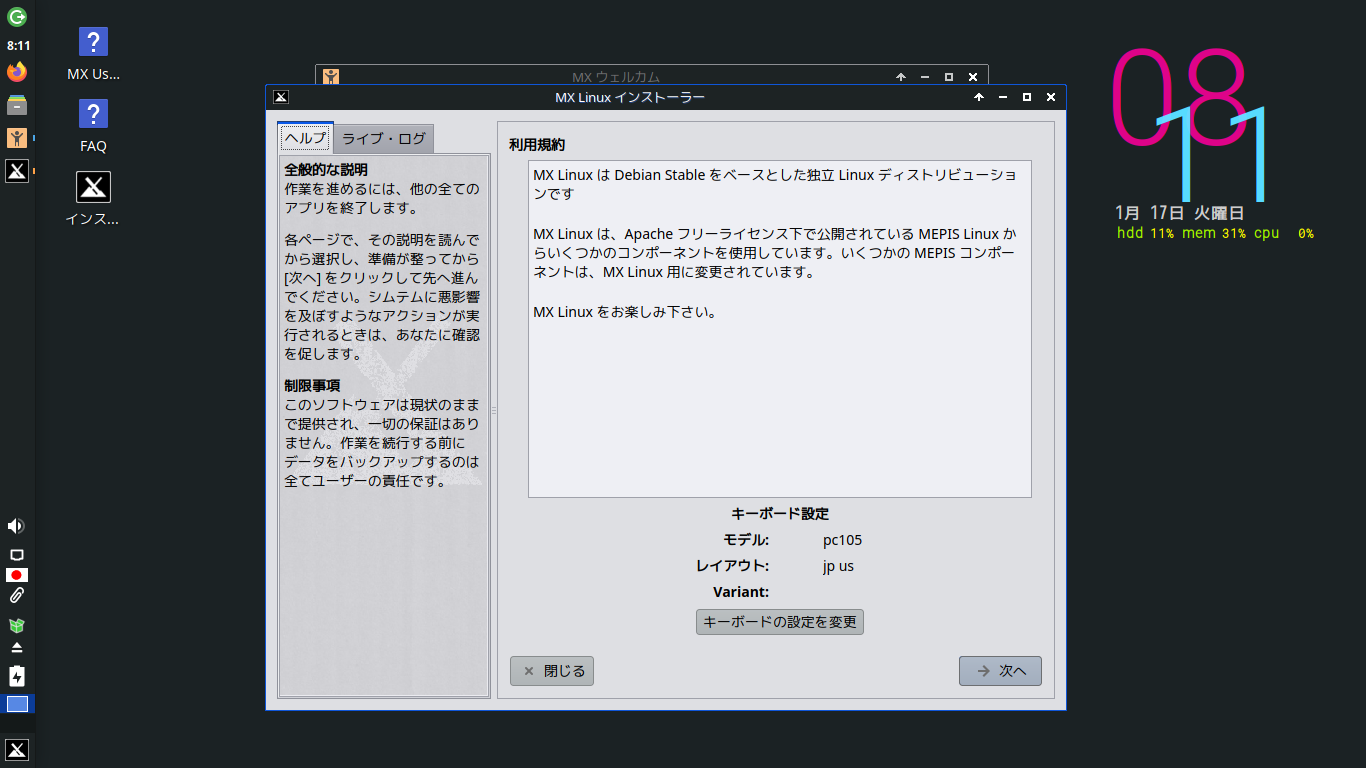Screen dimensions: 1366x768
Task: Maximize the MX Linux installer window
Action: (1027, 97)
